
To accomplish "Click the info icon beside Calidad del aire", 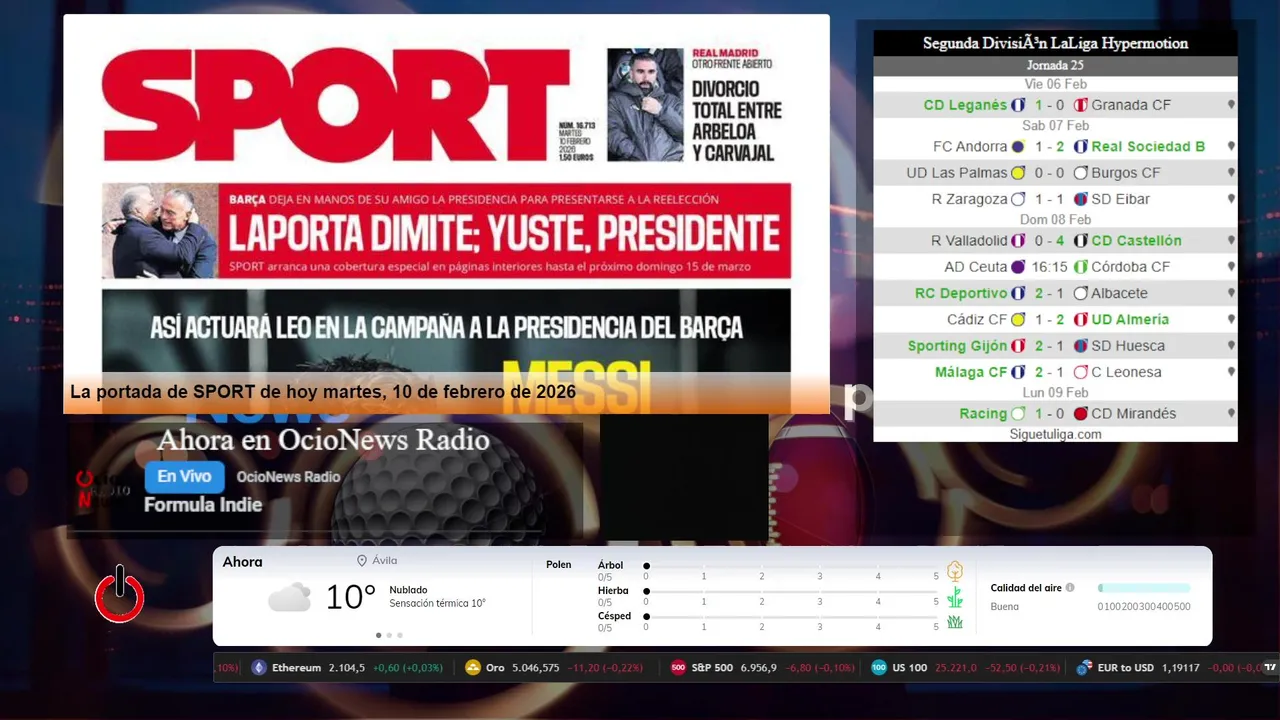I will pos(1070,588).
